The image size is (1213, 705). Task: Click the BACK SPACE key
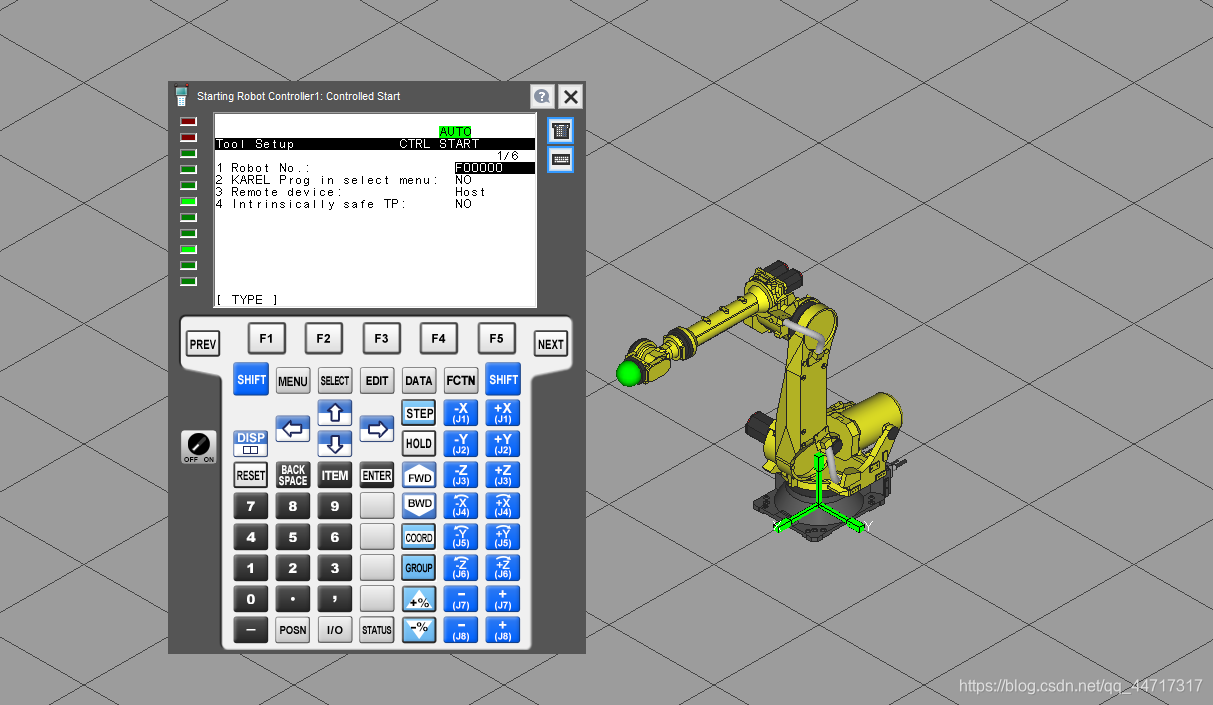pos(293,475)
